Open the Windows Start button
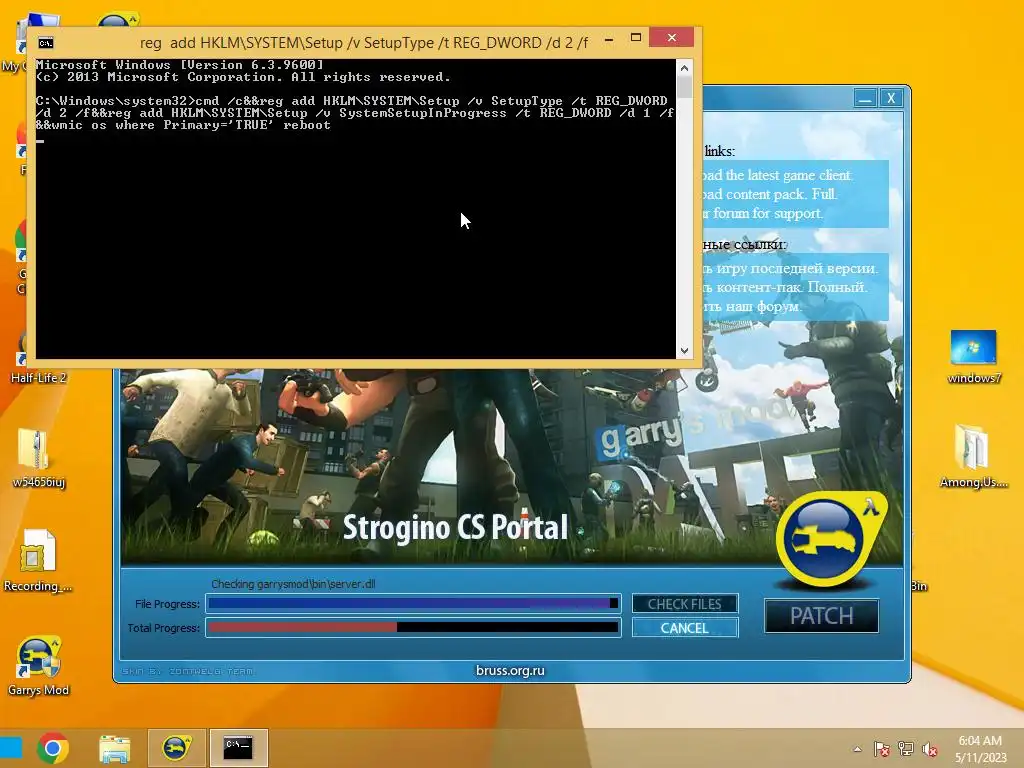Viewport: 1024px width, 768px height. click(10, 748)
